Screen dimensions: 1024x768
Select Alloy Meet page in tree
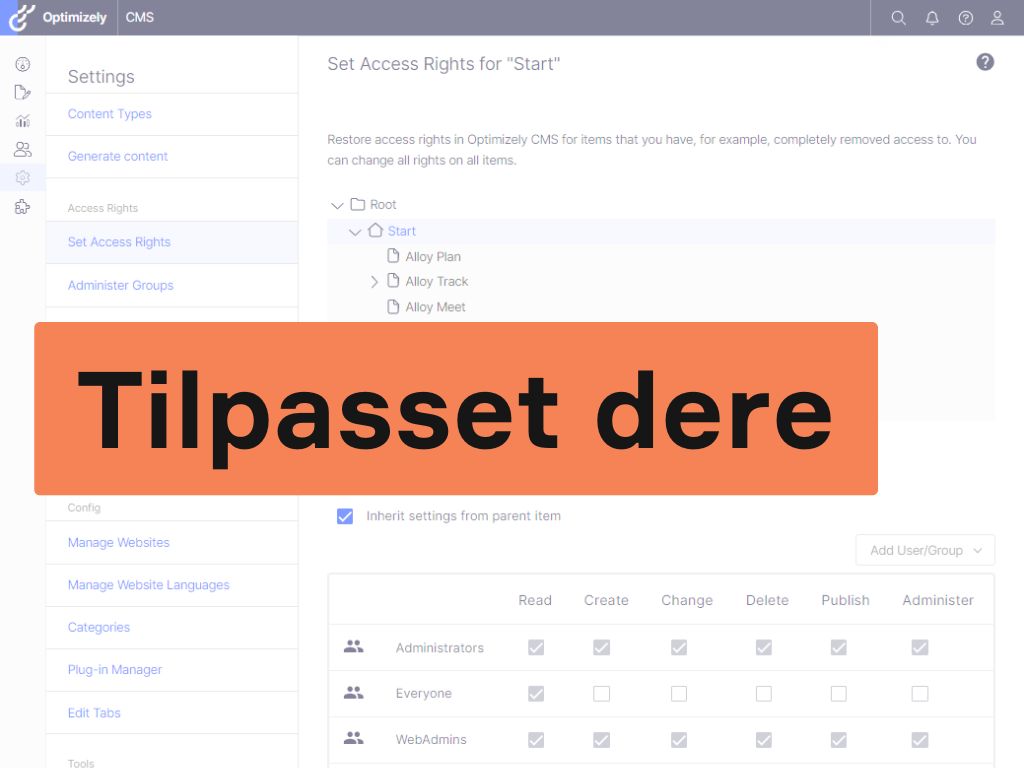[435, 307]
